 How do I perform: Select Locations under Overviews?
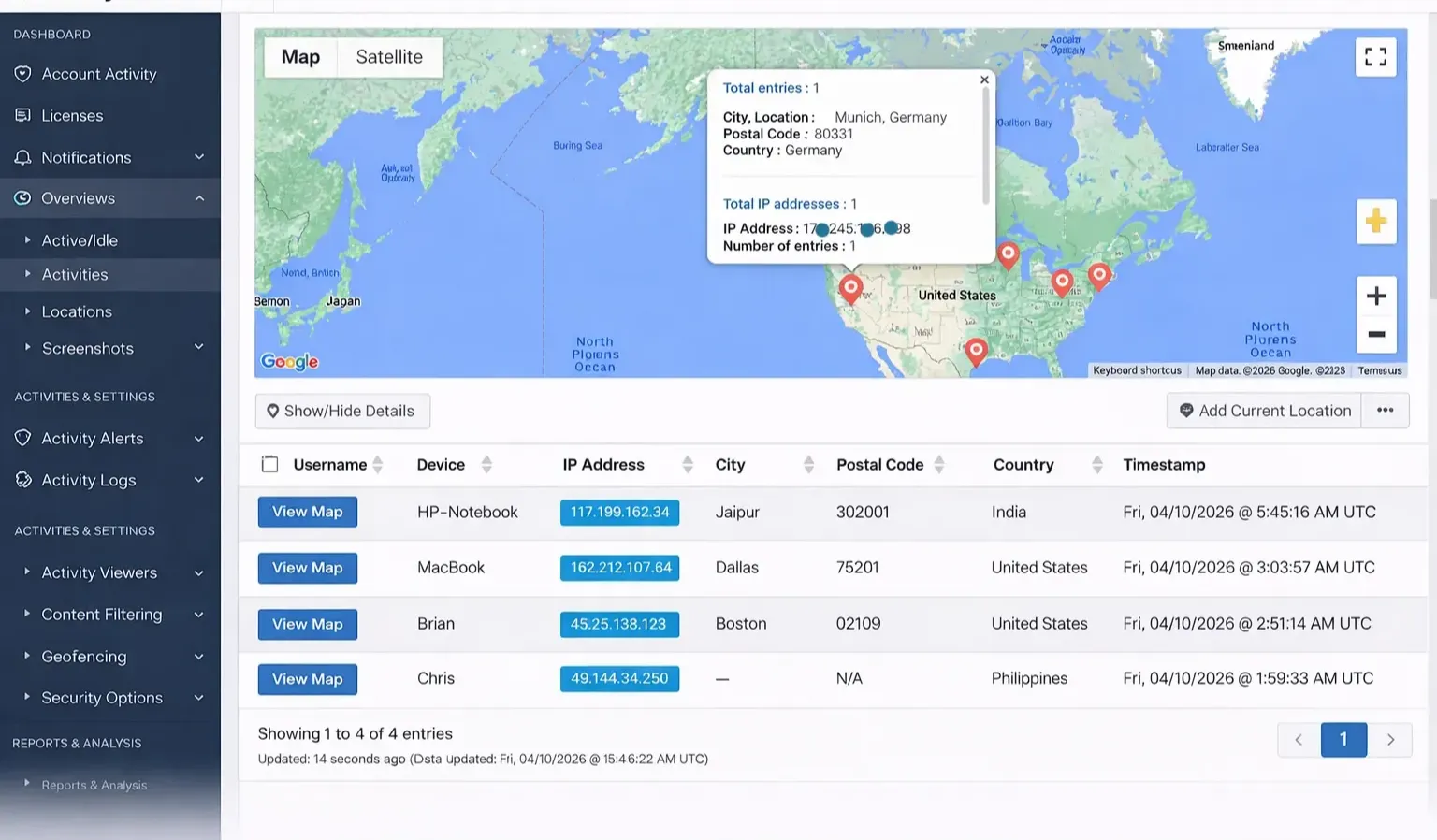click(x=77, y=311)
